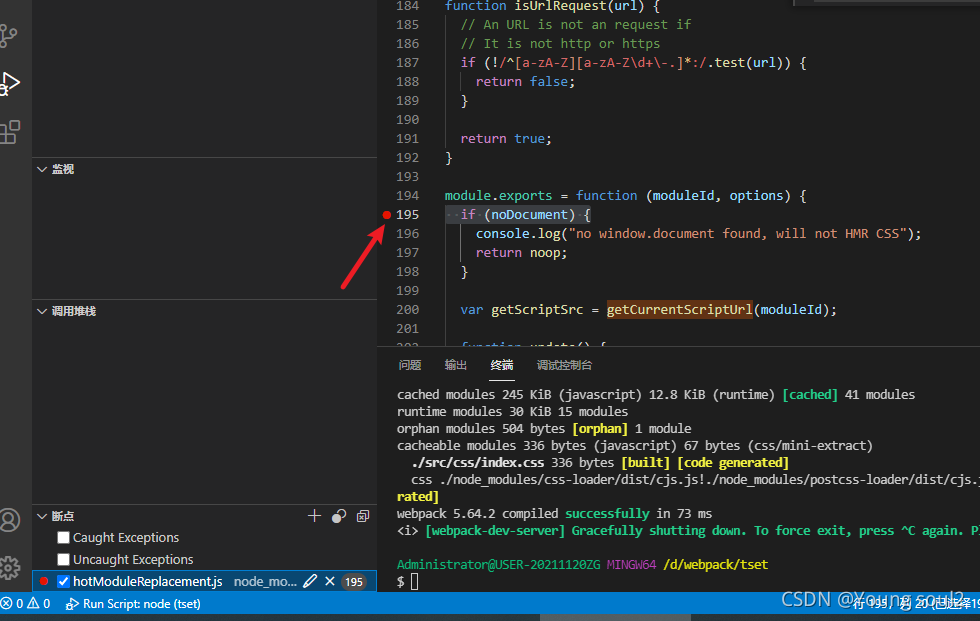Click 'module.exports' on line 194
980x621 pixels.
click(498, 196)
